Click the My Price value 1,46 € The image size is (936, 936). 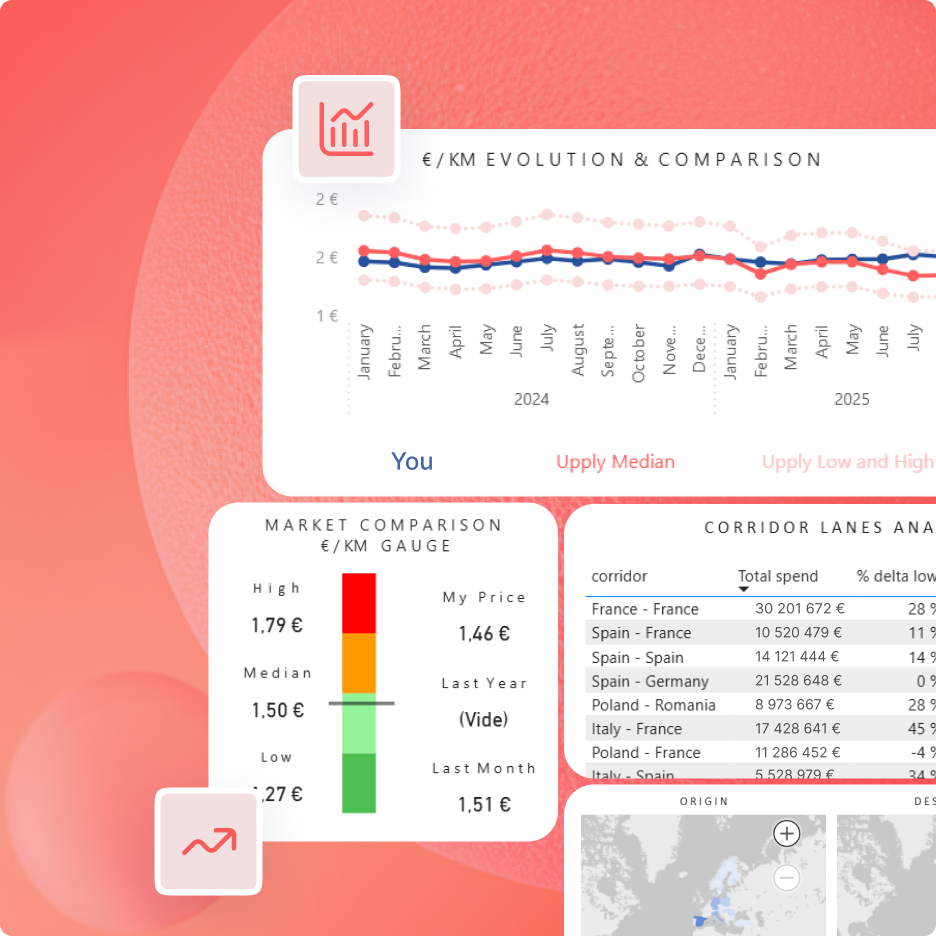484,634
